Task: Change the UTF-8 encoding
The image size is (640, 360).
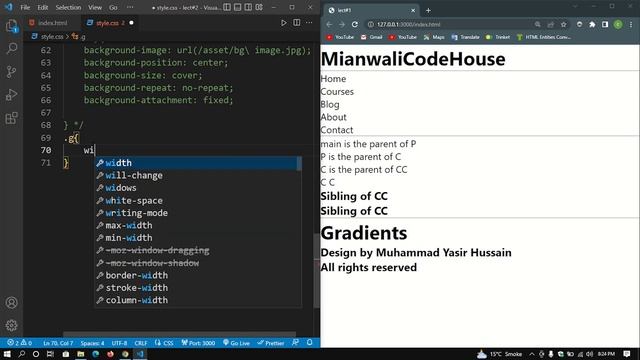Action: tap(119, 343)
